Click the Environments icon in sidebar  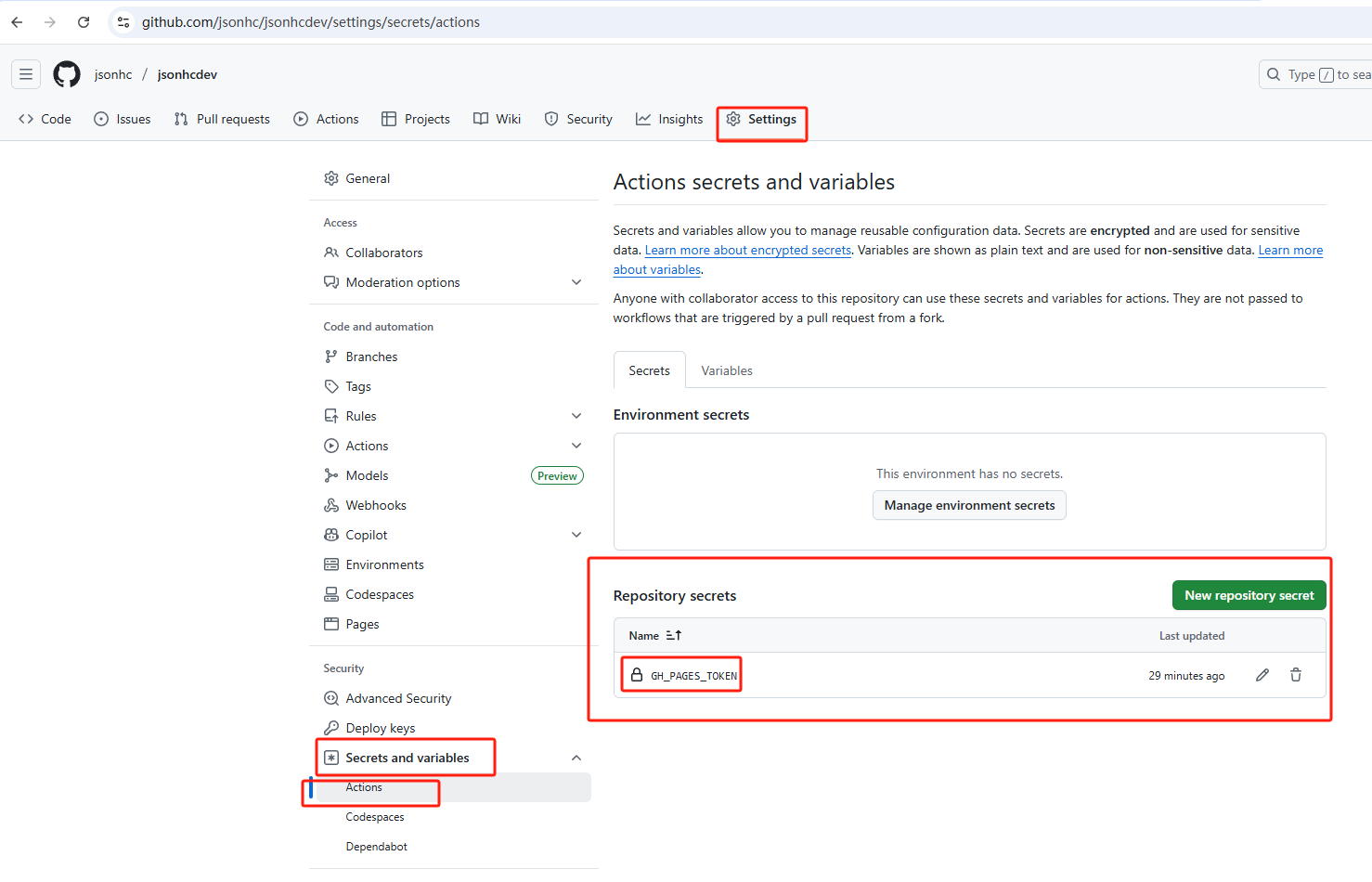coord(331,564)
